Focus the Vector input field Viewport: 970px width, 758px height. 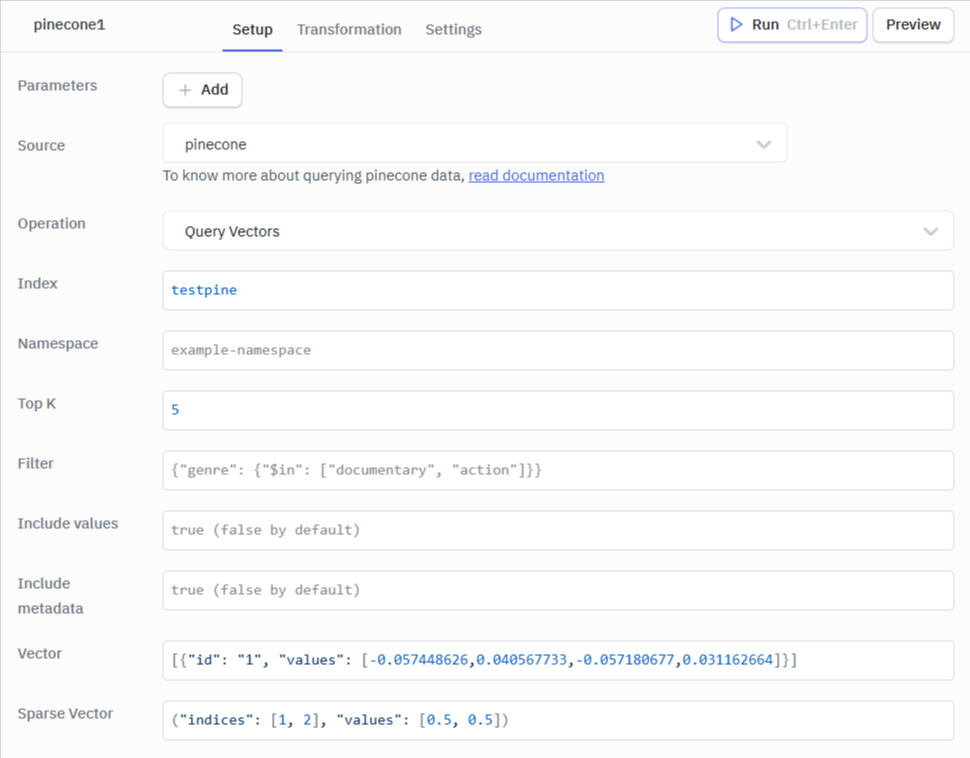click(x=558, y=660)
